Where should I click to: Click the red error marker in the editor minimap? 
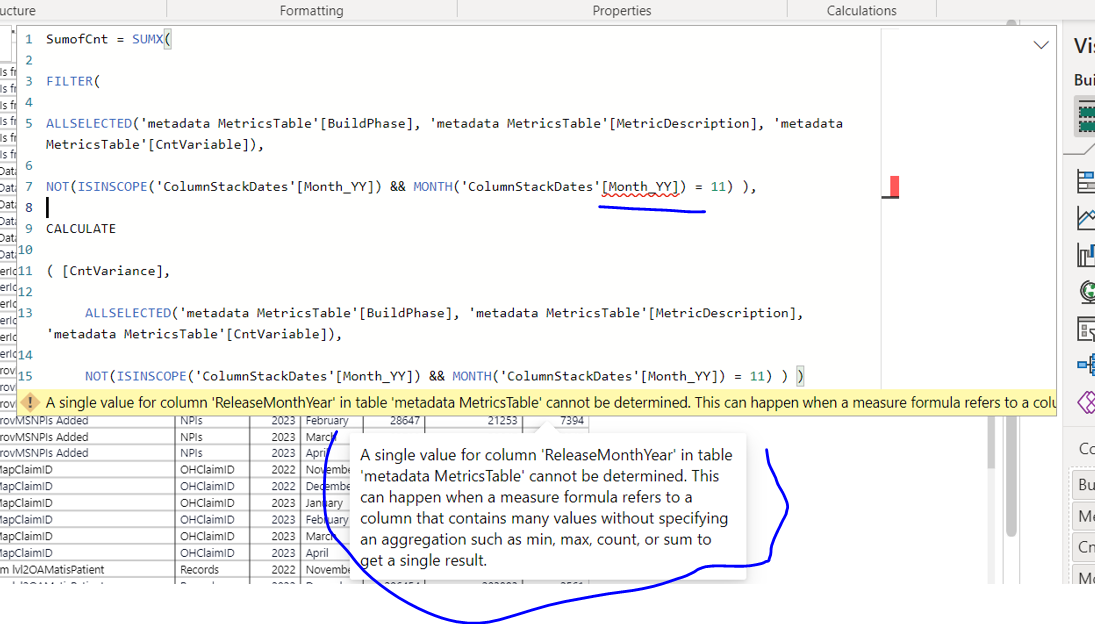pos(895,186)
